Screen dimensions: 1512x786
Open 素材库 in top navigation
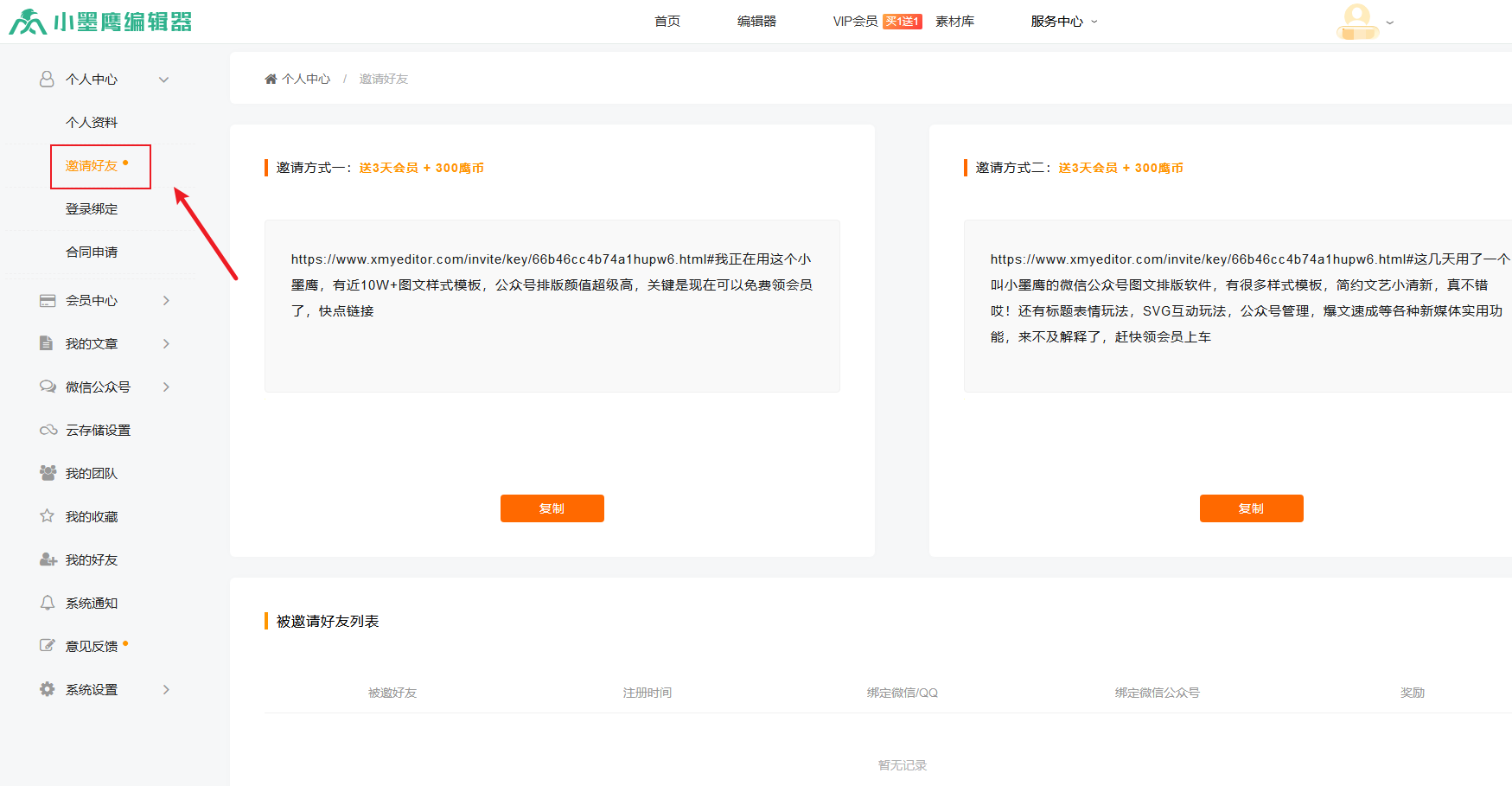point(954,22)
